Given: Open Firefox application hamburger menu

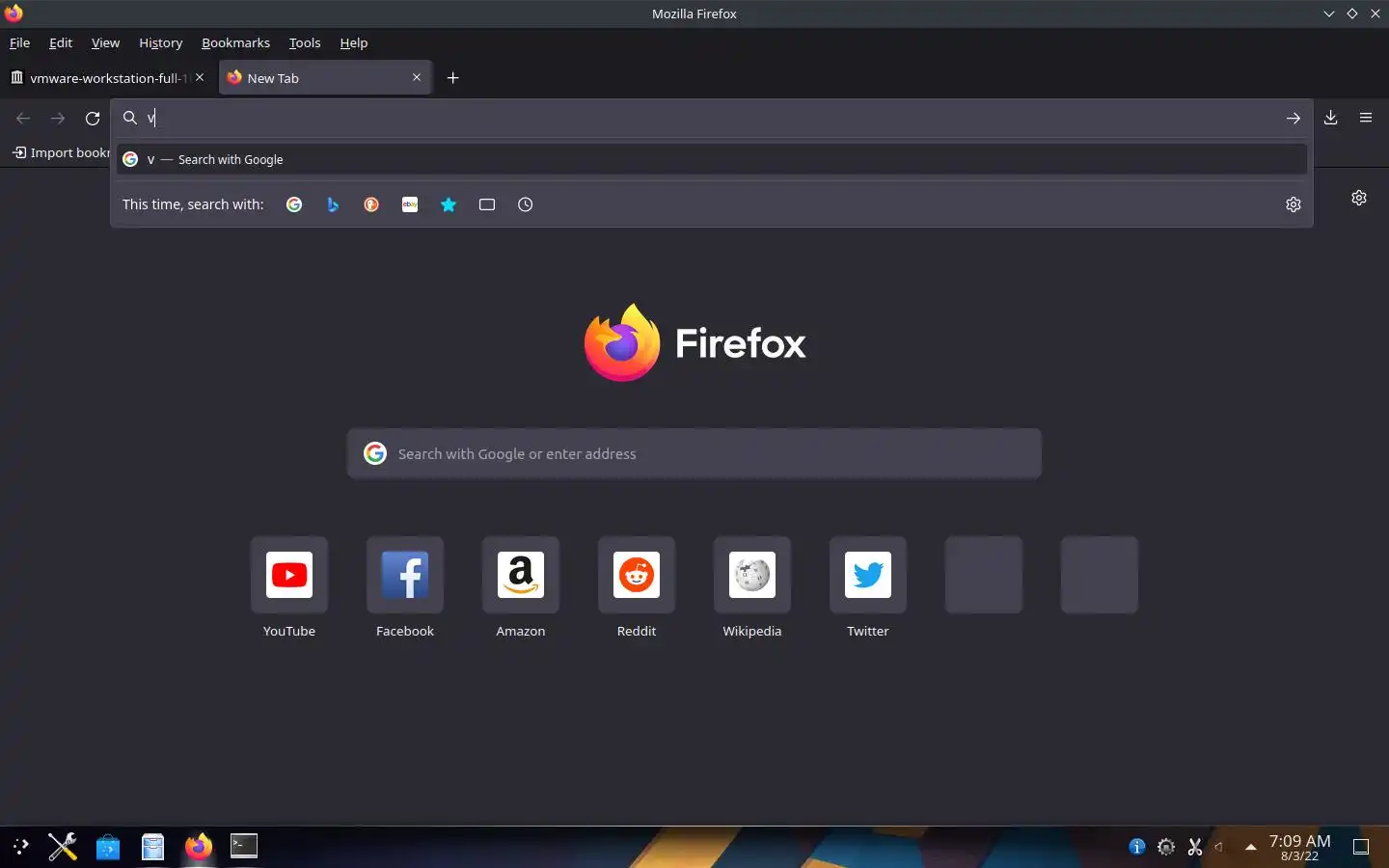Looking at the screenshot, I should click(x=1366, y=118).
